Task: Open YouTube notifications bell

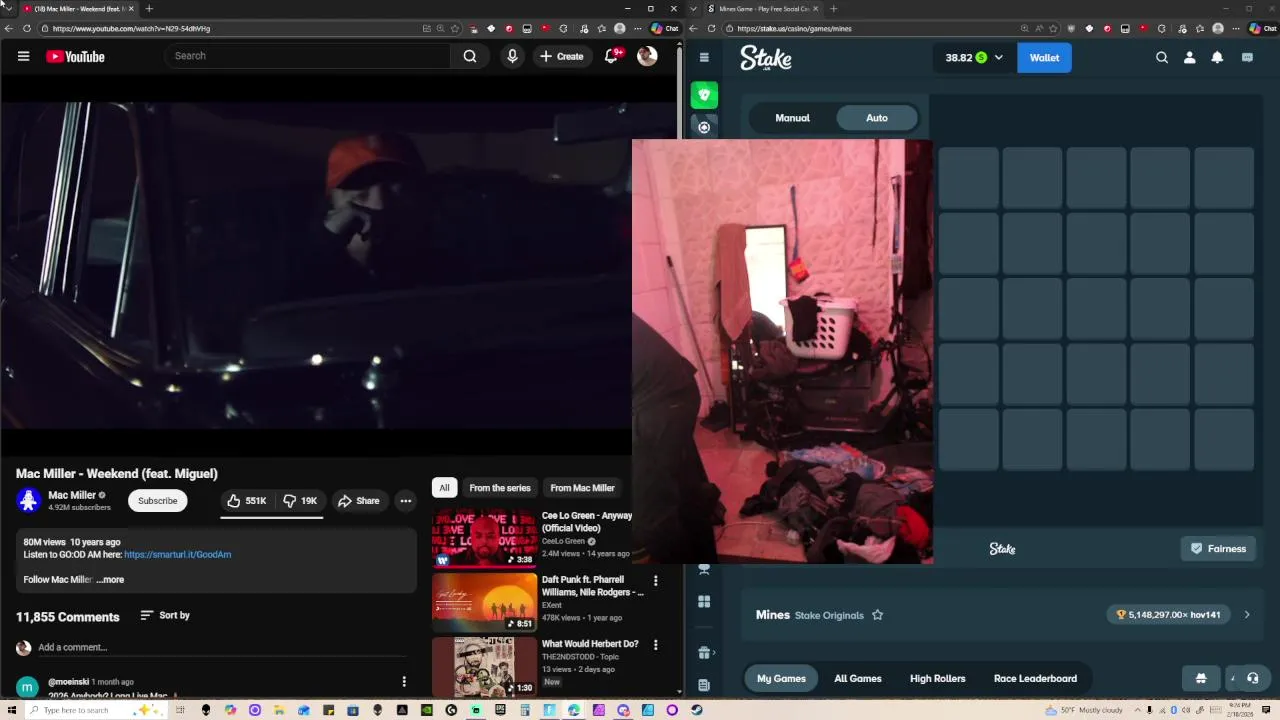Action: [611, 56]
